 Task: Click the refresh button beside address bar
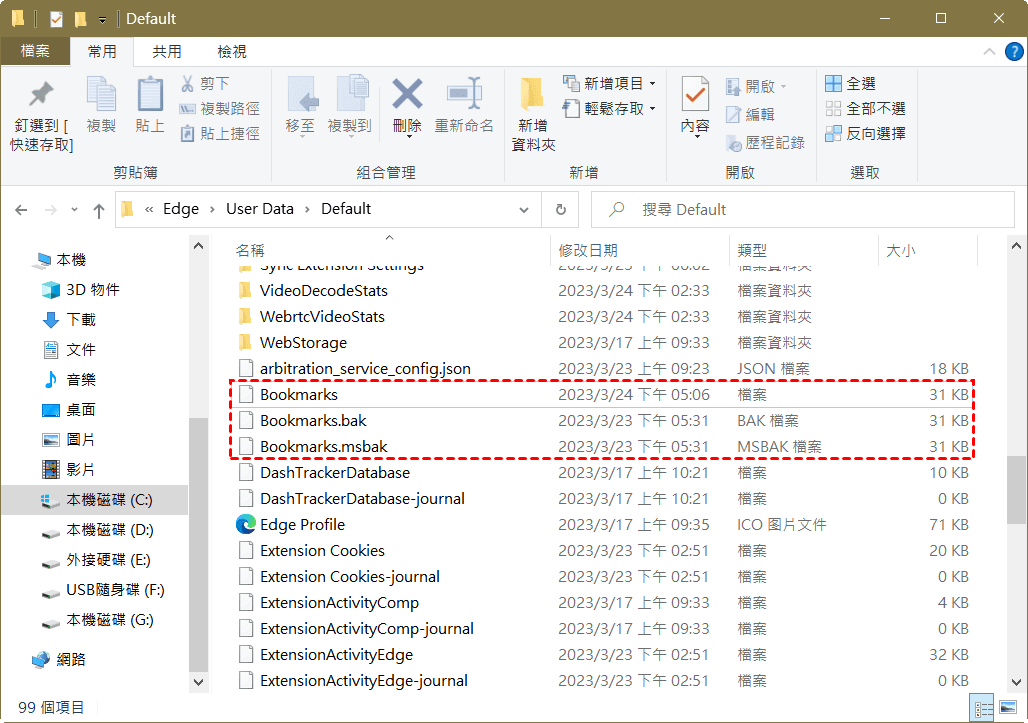[560, 210]
